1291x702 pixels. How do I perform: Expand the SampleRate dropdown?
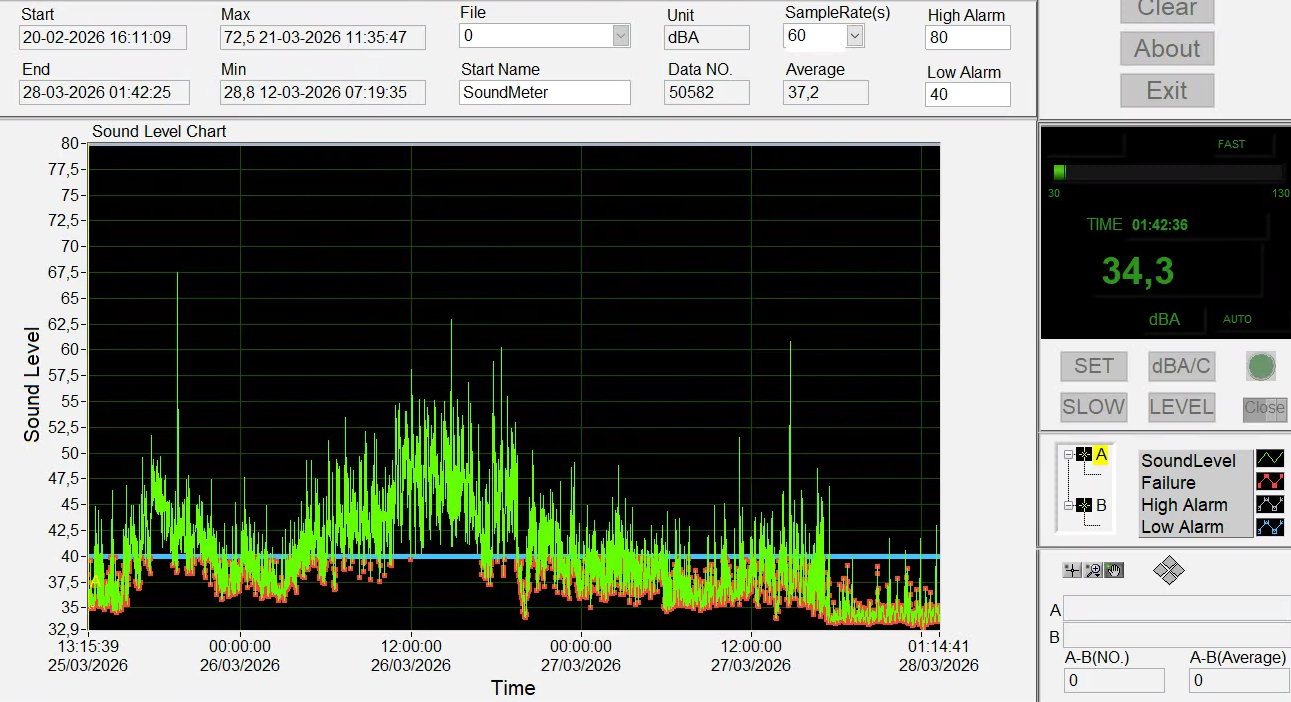[x=854, y=36]
